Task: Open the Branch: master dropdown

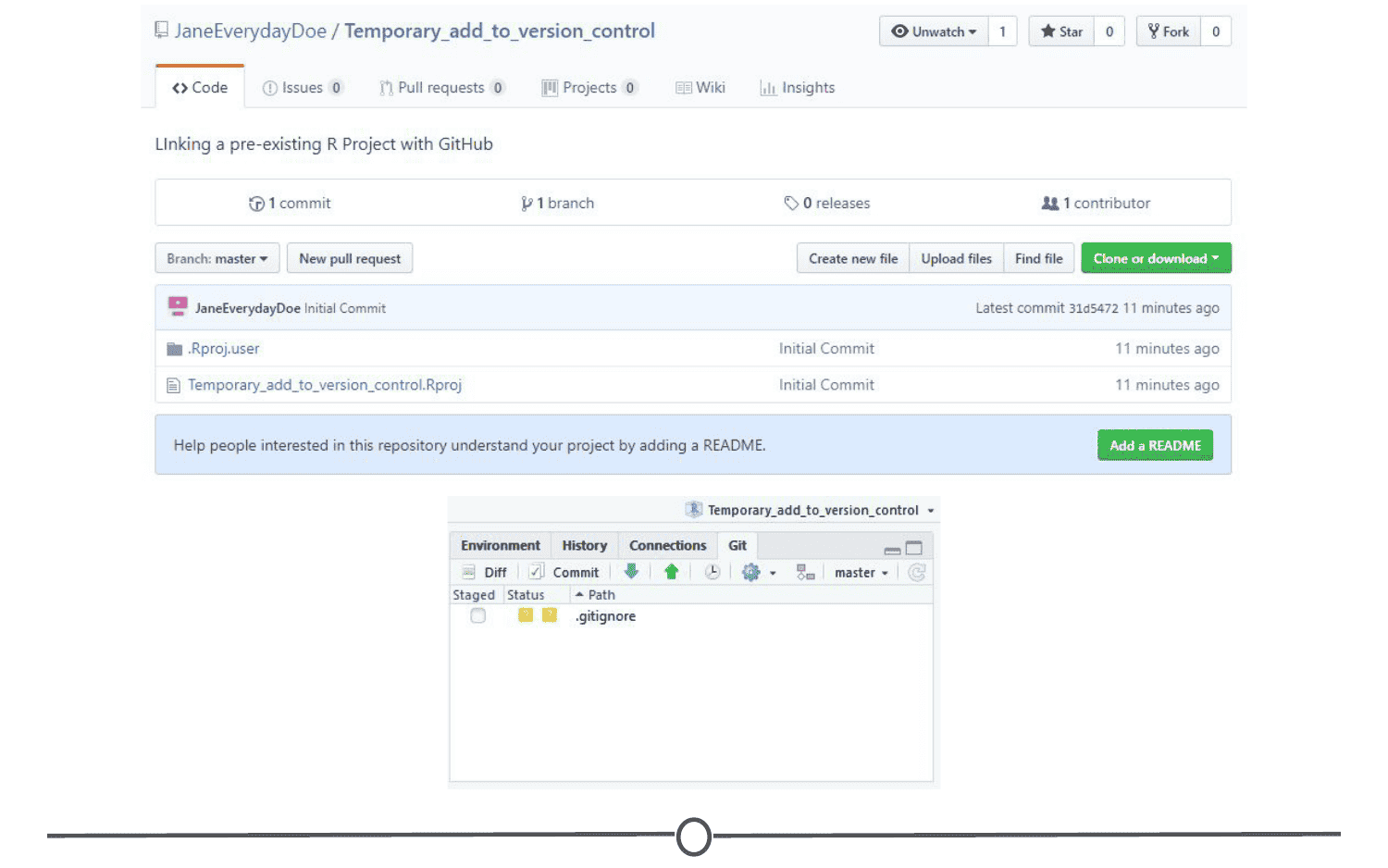Action: (217, 258)
